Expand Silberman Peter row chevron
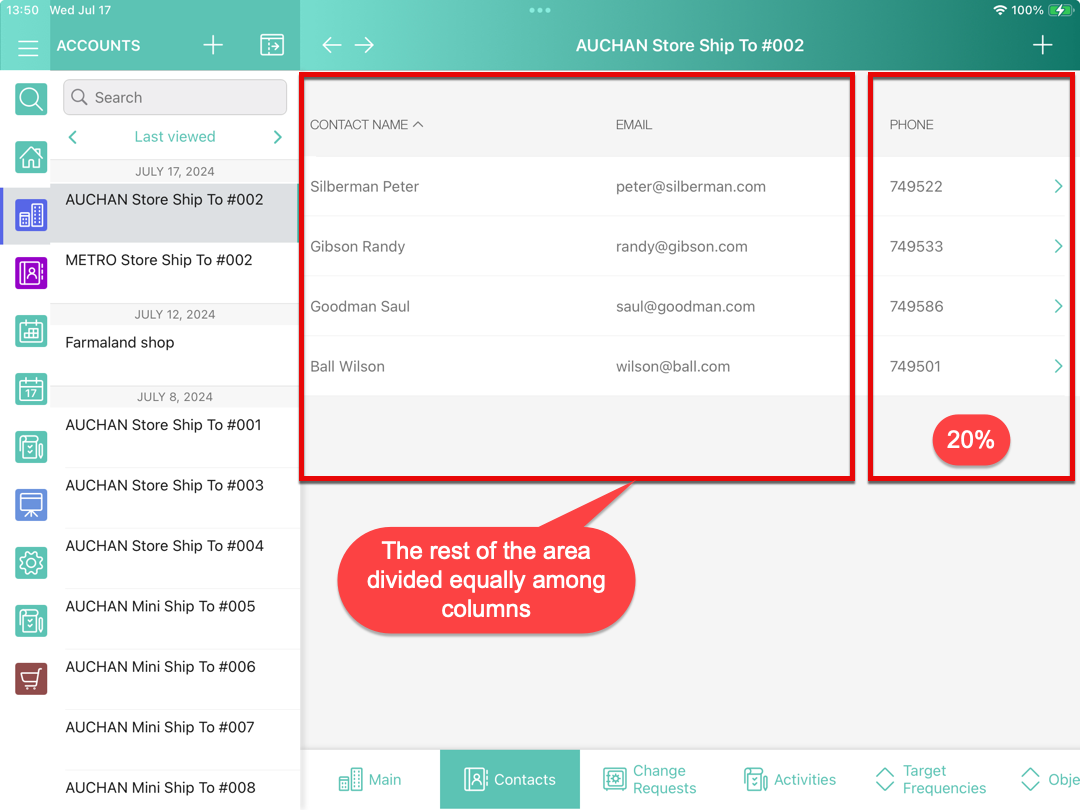1080x810 pixels. point(1058,186)
